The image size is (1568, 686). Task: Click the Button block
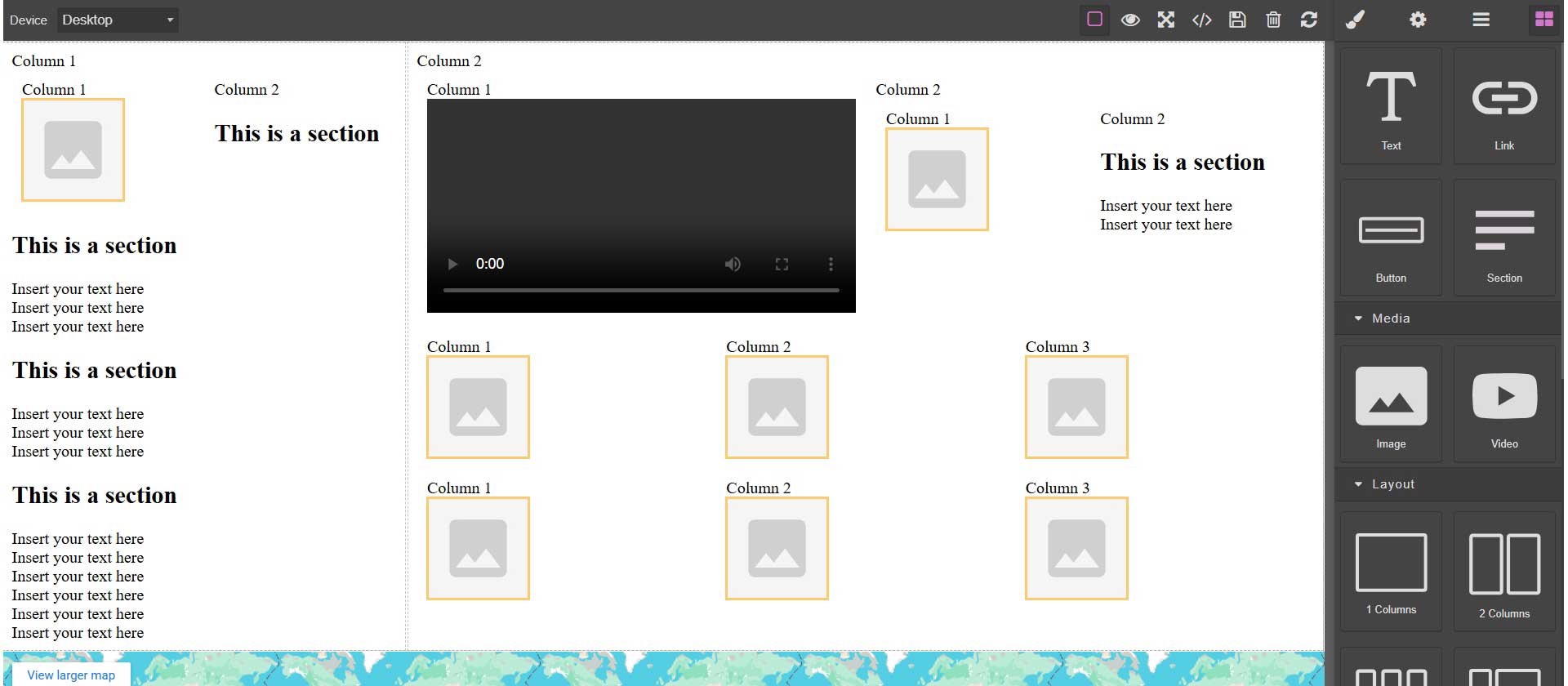[1391, 238]
